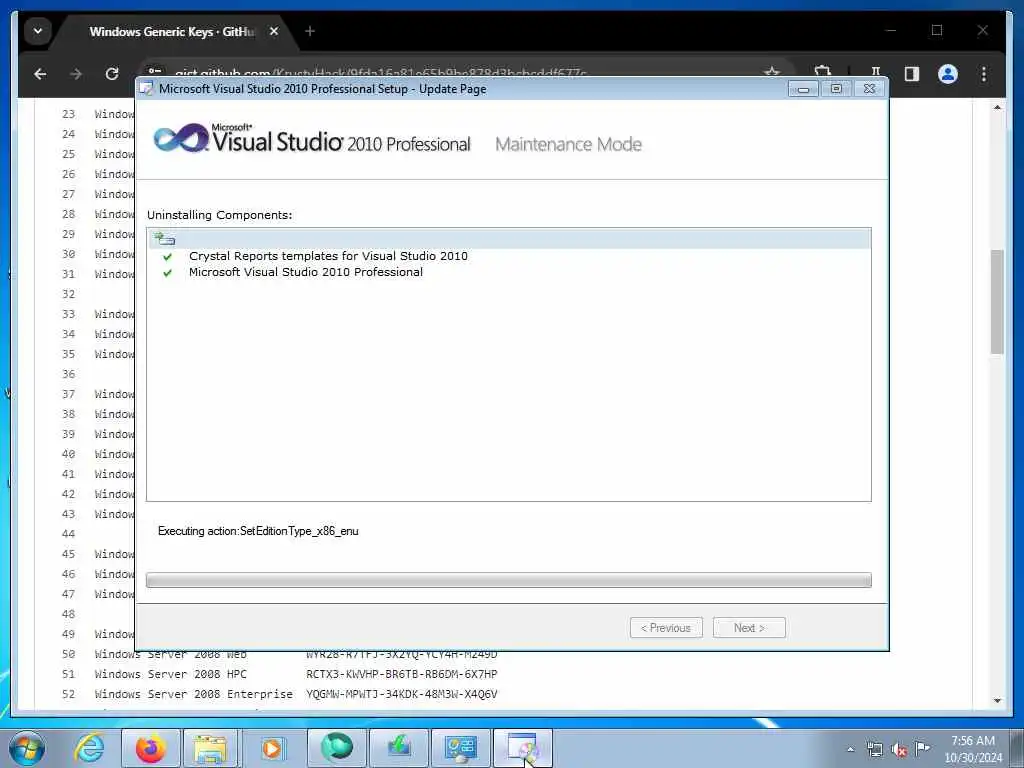This screenshot has height=768, width=1024.
Task: Open Windows Explorer from the taskbar
Action: pyautogui.click(x=210, y=748)
